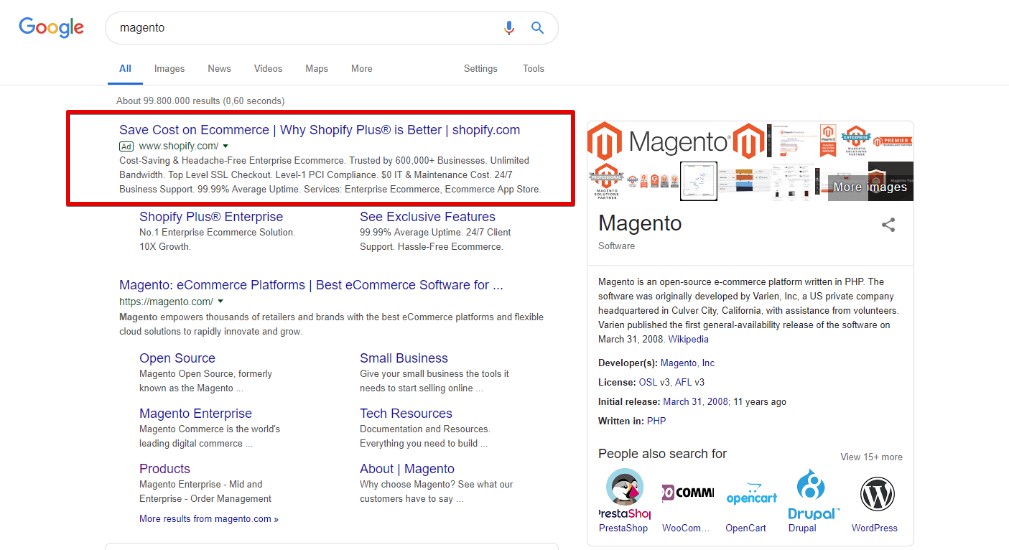The height and width of the screenshot is (550, 1009).
Task: Open the large Magento logo image
Action: [x=660, y=142]
